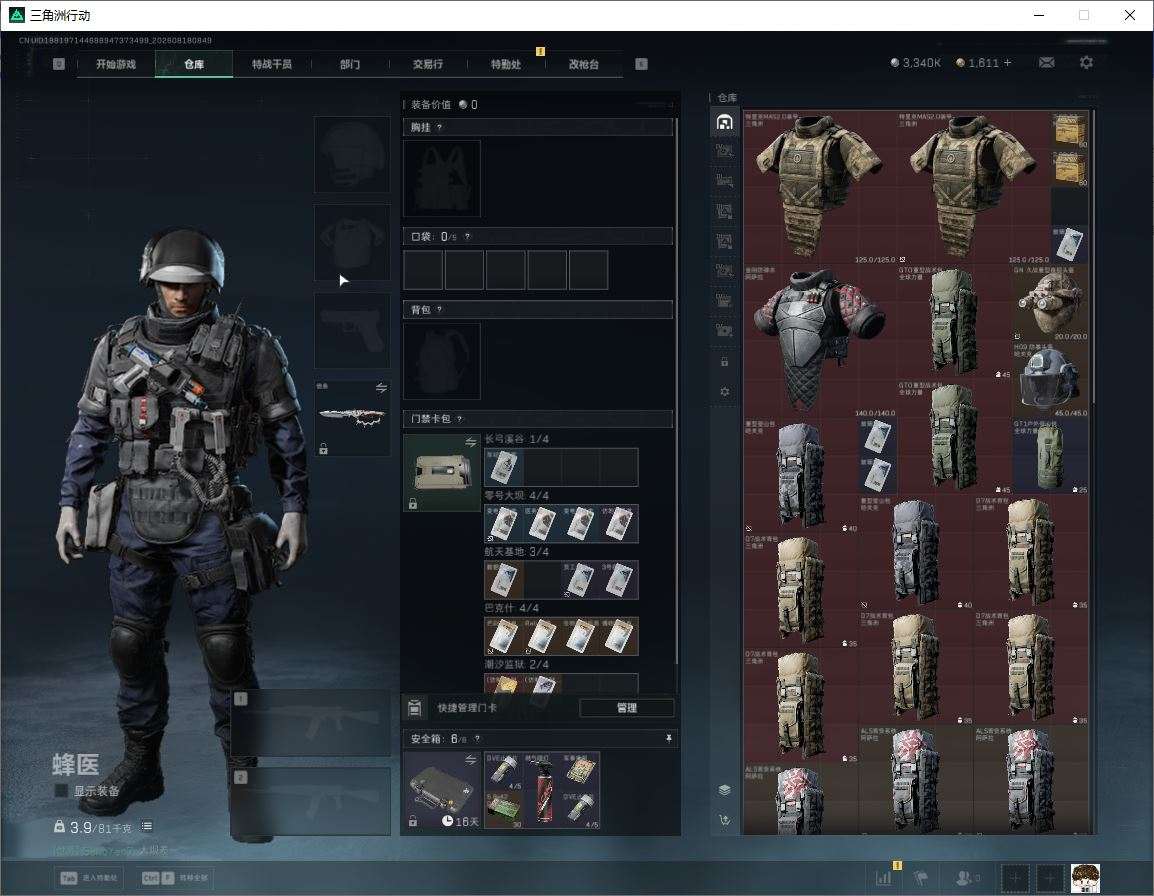1154x896 pixels.
Task: Click the 3,340K currency balance
Action: [x=916, y=63]
